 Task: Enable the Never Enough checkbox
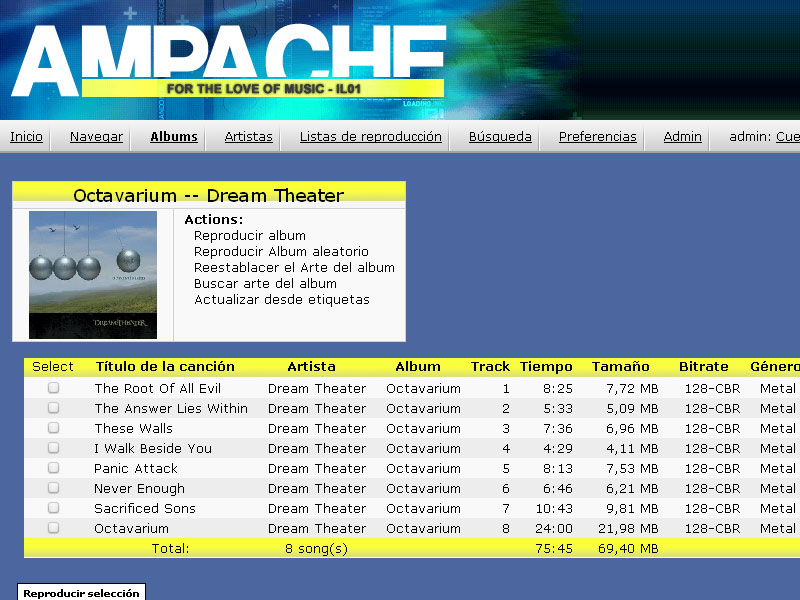click(54, 488)
